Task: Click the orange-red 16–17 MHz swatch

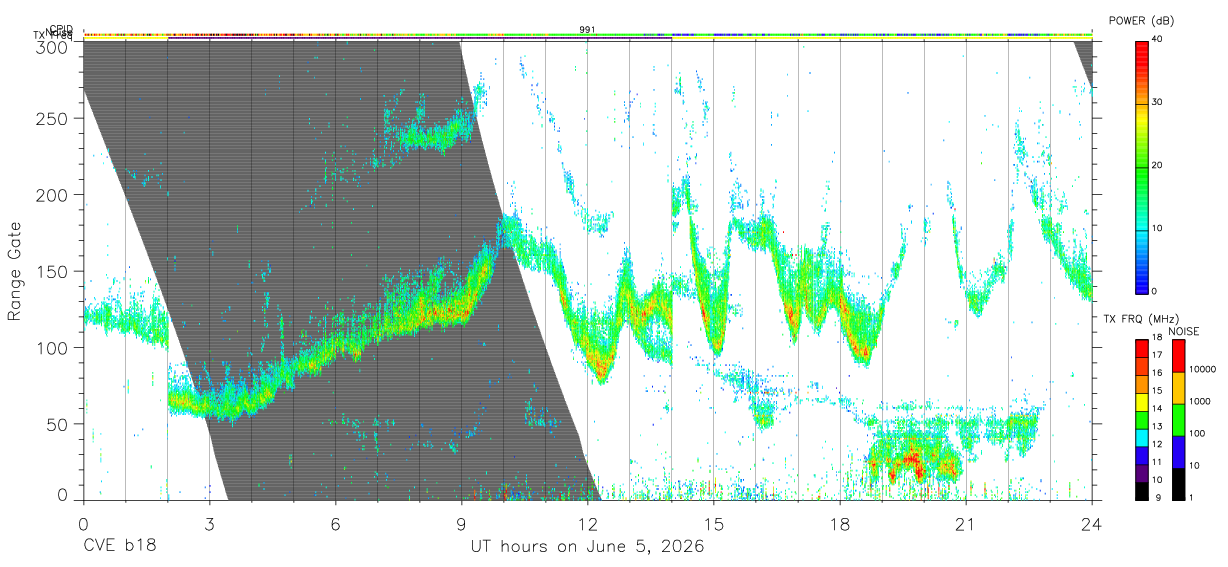Action: click(1141, 365)
